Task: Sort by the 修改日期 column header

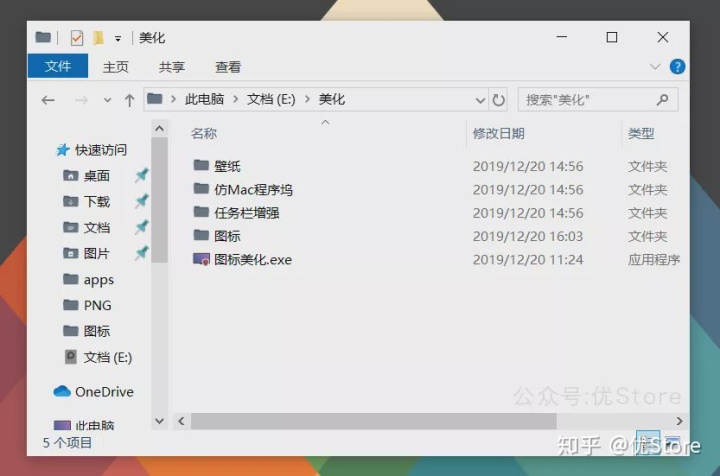Action: pos(498,134)
